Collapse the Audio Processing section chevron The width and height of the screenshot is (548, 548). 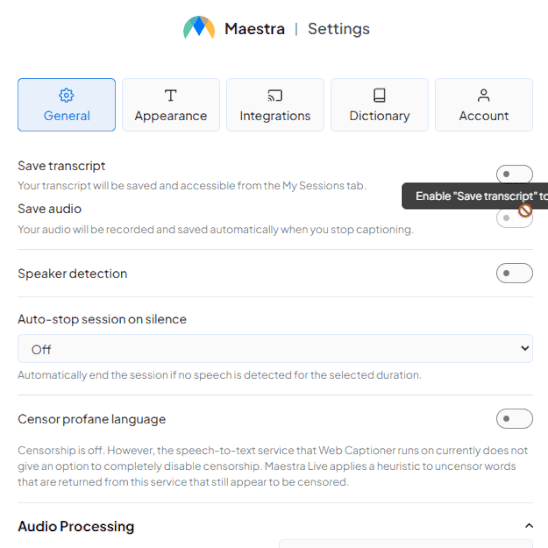529,526
